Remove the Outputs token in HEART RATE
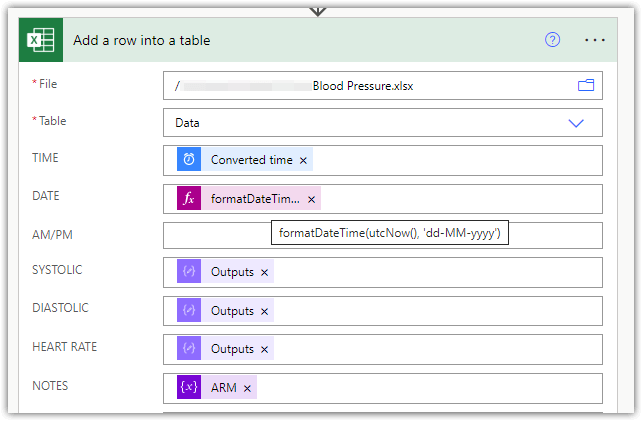This screenshot has height=421, width=642. pos(264,350)
